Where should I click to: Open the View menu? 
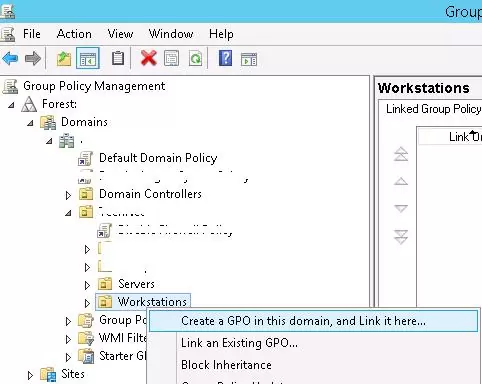120,34
